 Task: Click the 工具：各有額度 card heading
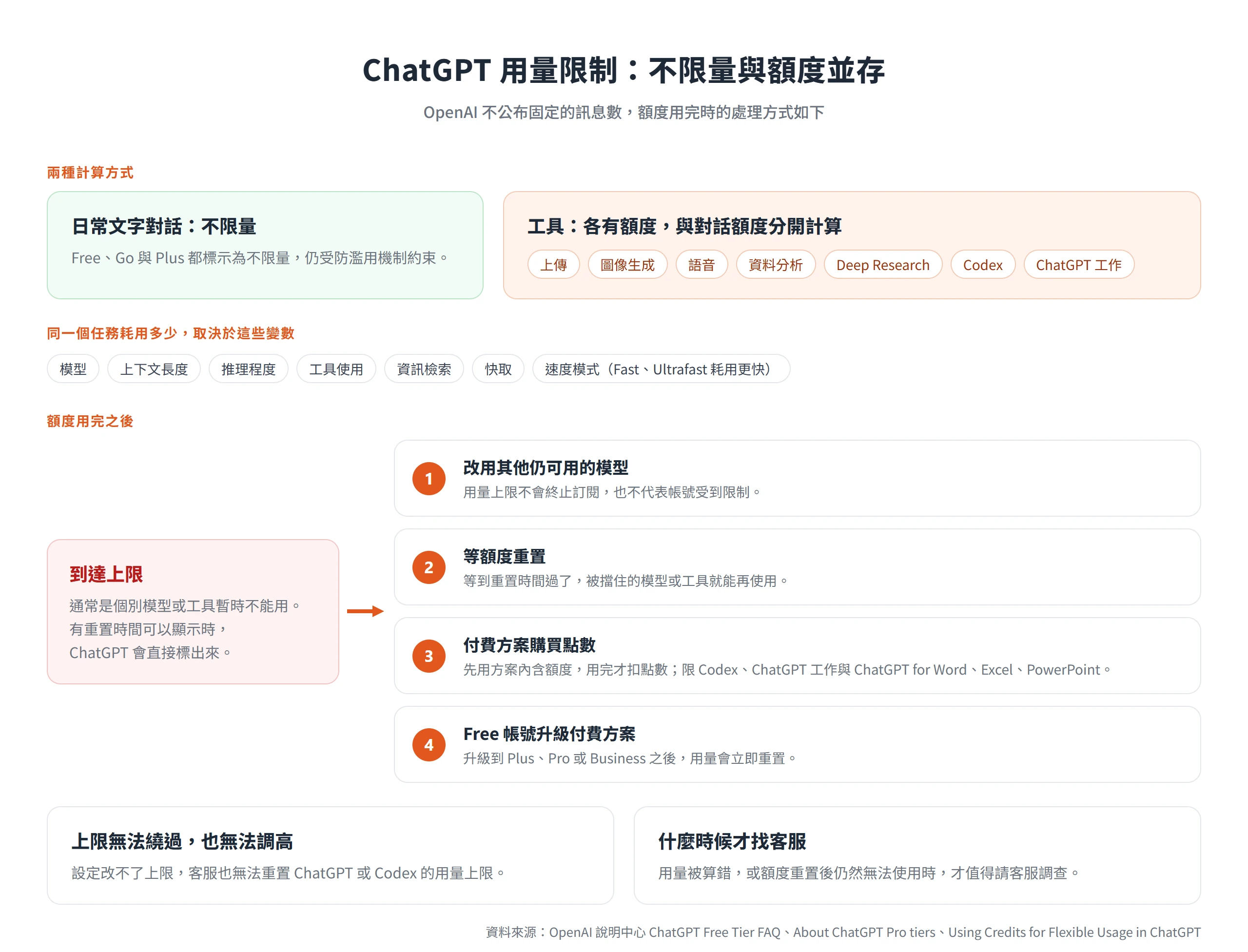click(x=684, y=226)
